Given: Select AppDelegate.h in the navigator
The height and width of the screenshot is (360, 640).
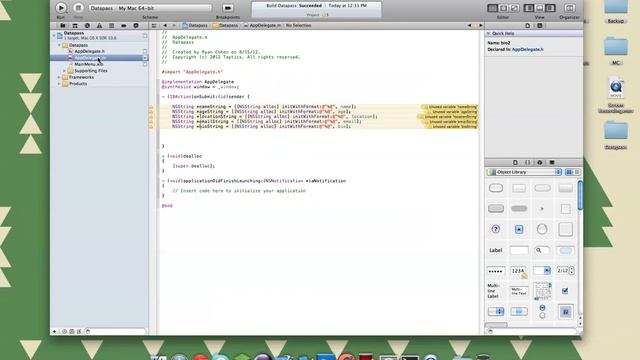Looking at the screenshot, I should [x=89, y=51].
